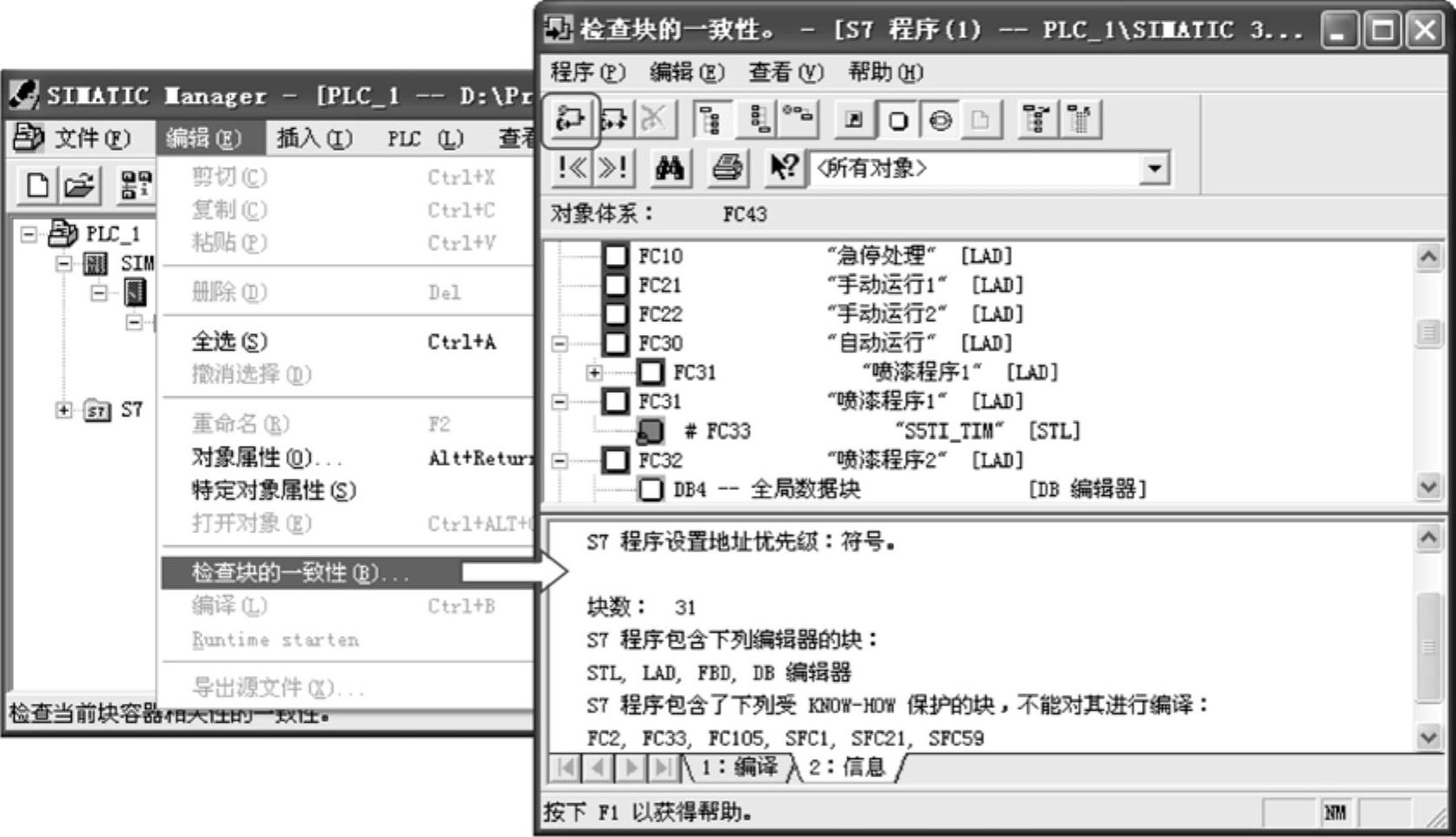
Task: Click the status box beside FC22
Action: 615,314
